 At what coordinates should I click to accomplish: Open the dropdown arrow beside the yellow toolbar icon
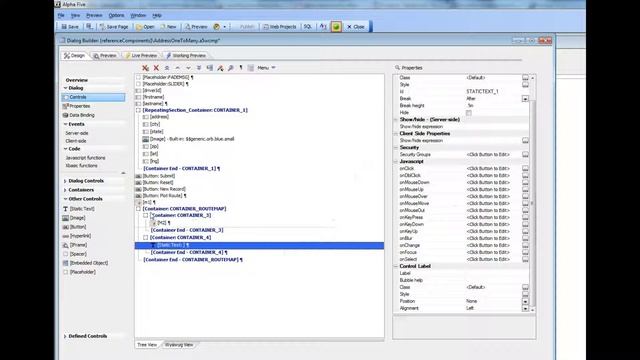point(224,27)
